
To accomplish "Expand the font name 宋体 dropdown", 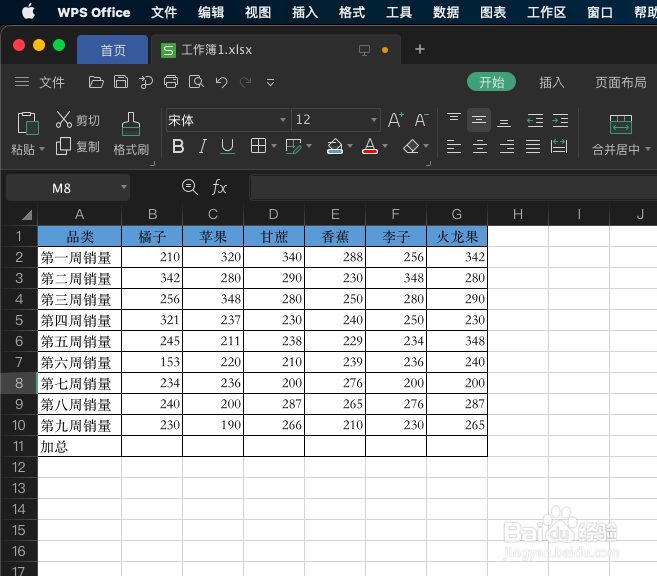I will 283,120.
